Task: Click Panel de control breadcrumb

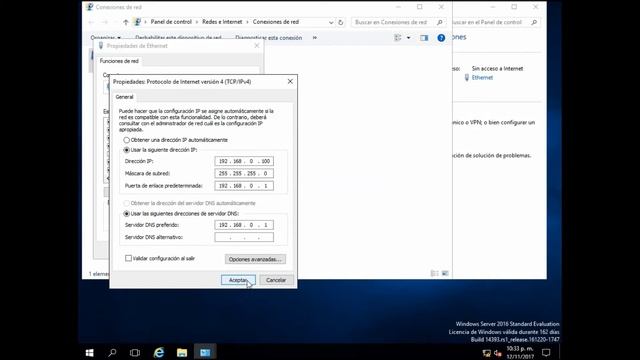Action: (x=171, y=22)
